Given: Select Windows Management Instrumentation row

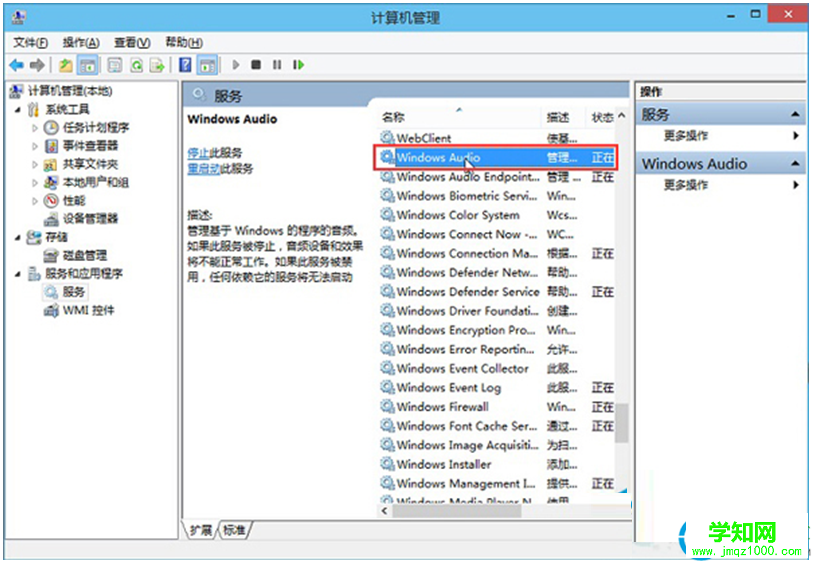Looking at the screenshot, I should [x=496, y=484].
